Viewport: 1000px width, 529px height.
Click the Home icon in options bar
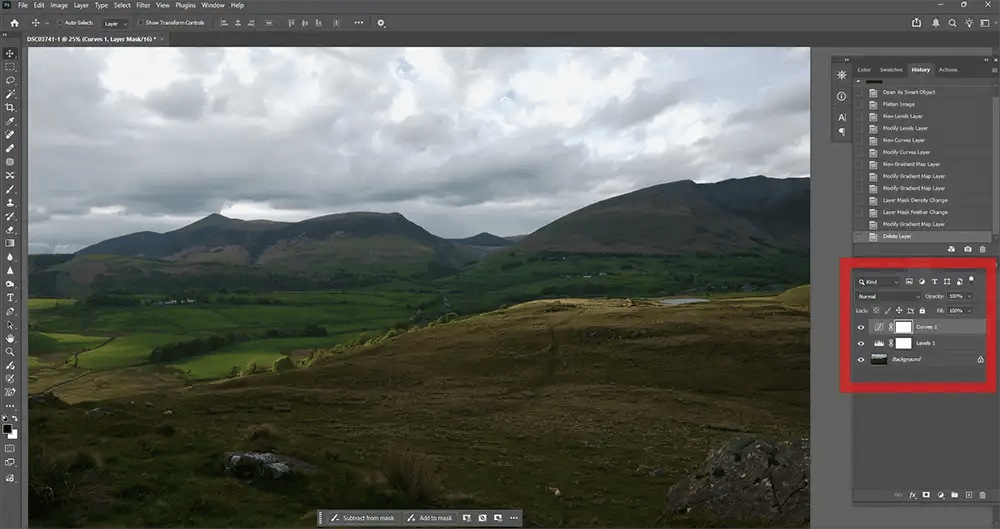point(15,23)
